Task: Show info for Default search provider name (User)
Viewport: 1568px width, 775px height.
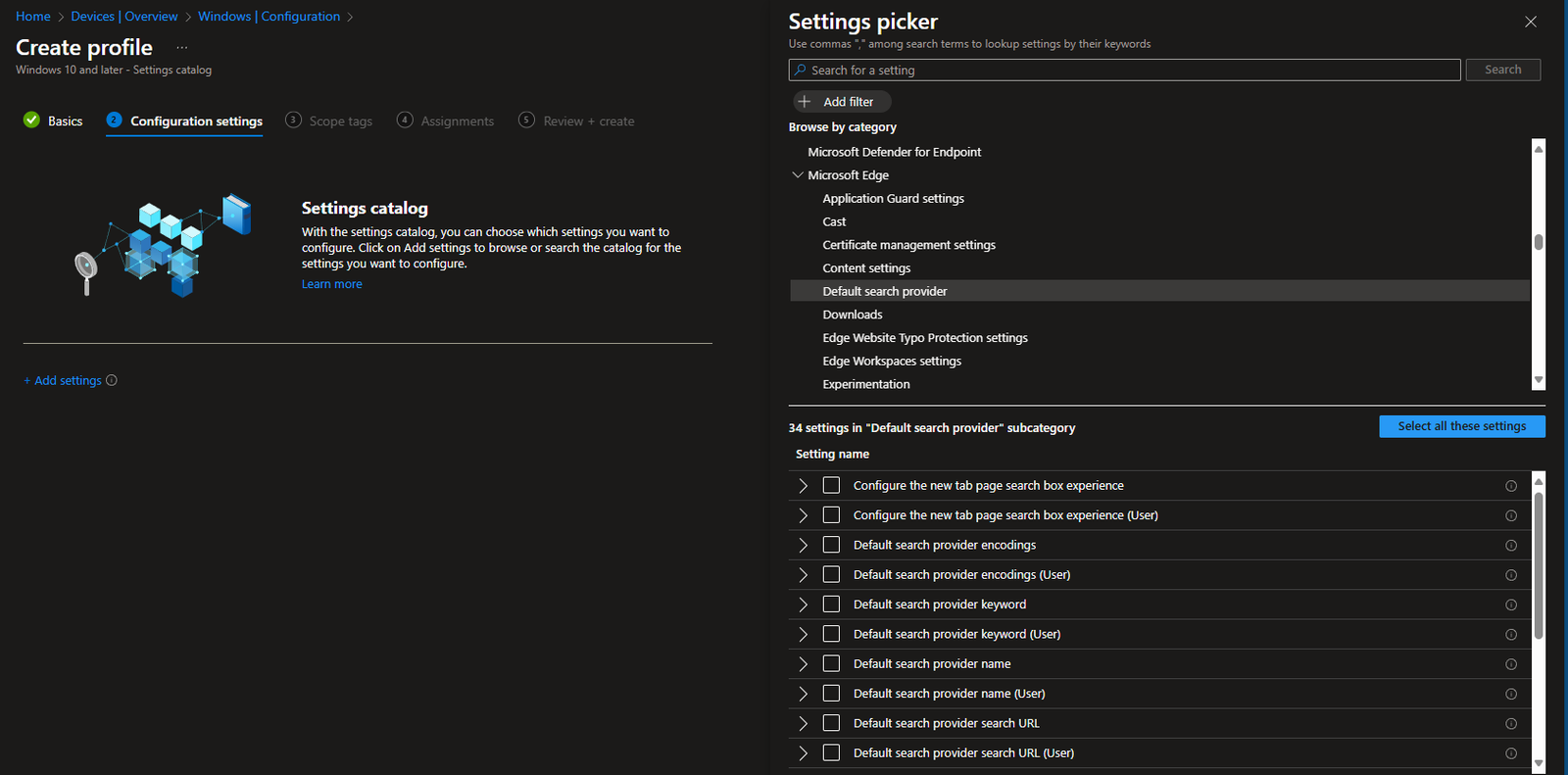Action: tap(1511, 694)
